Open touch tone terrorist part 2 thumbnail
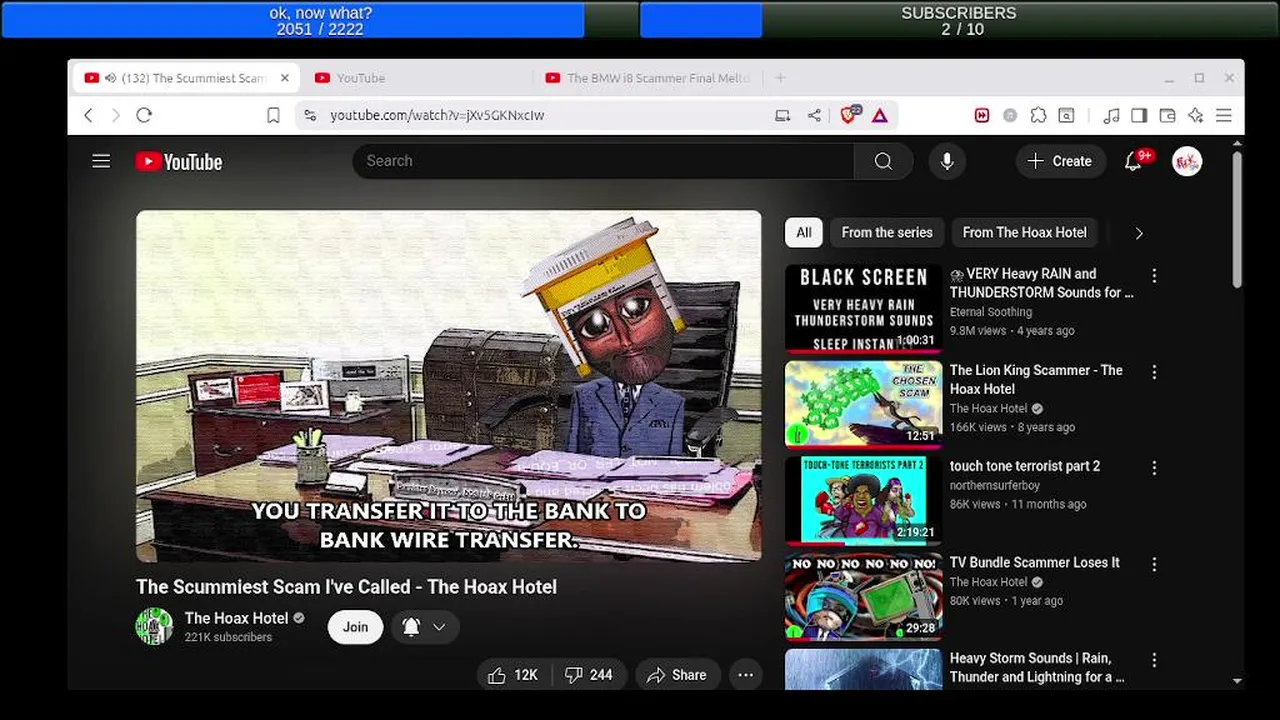Image resolution: width=1280 pixels, height=720 pixels. coord(863,500)
